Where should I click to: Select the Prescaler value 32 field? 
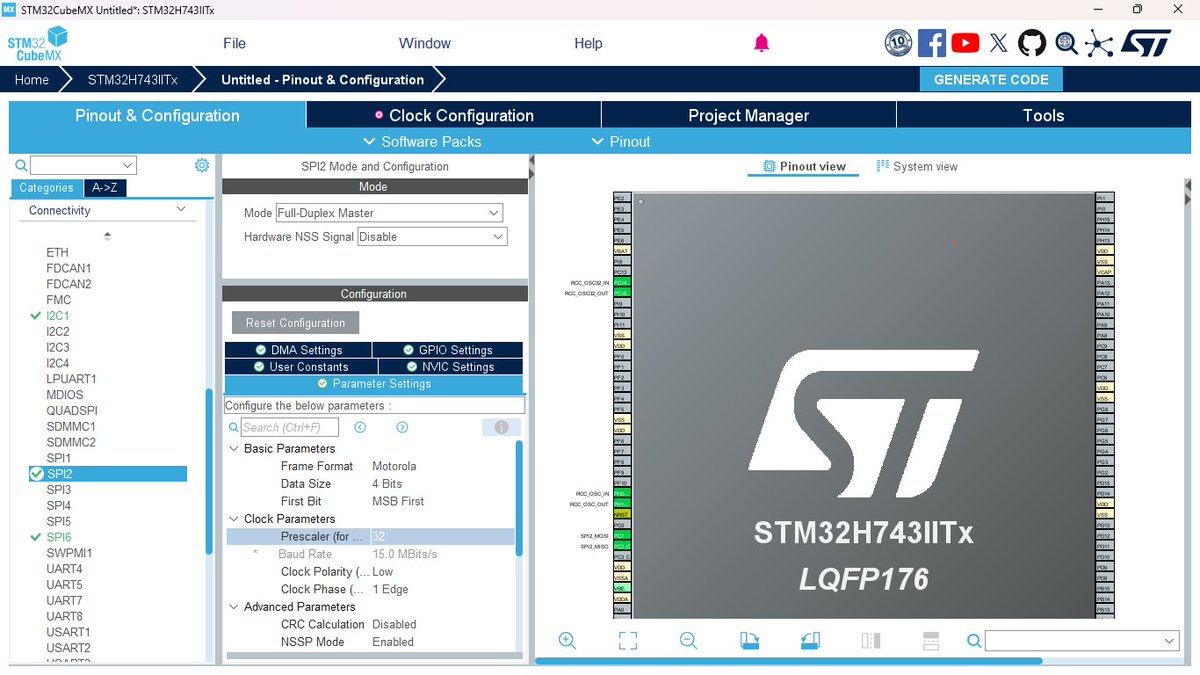pyautogui.click(x=442, y=537)
